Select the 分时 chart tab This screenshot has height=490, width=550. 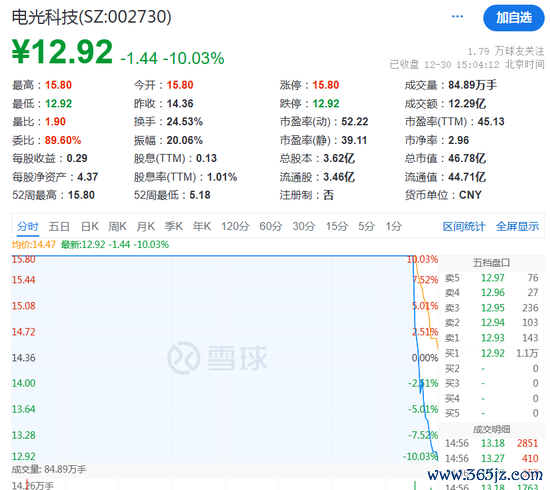click(x=28, y=226)
